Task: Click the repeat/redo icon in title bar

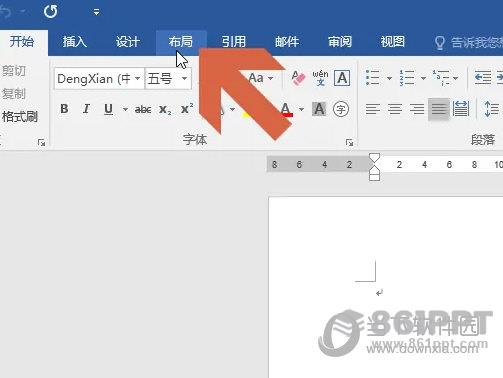Action: tap(50, 12)
